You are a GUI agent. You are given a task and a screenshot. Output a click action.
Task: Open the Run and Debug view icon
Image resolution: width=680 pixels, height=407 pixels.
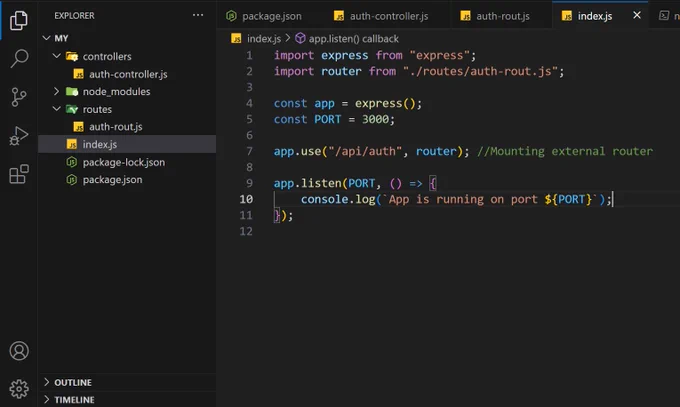coord(19,135)
